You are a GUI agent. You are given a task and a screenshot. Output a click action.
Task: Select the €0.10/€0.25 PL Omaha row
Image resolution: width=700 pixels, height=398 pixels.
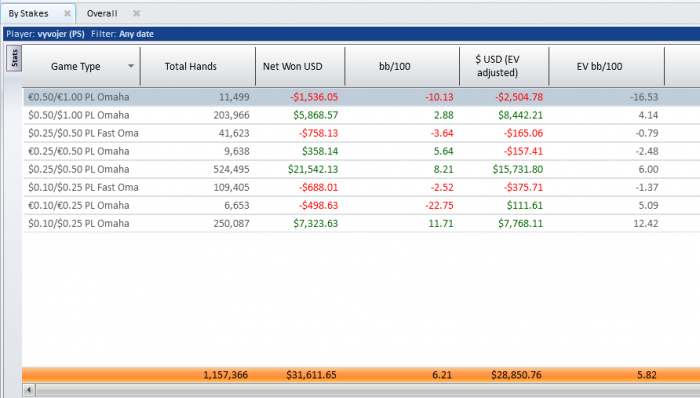point(362,205)
